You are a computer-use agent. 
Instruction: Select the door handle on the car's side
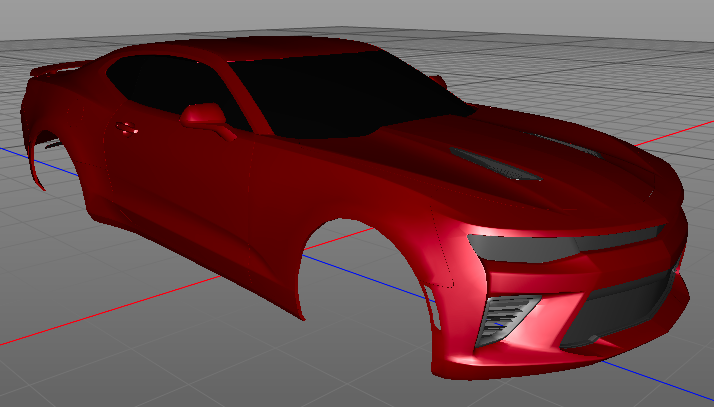126,127
